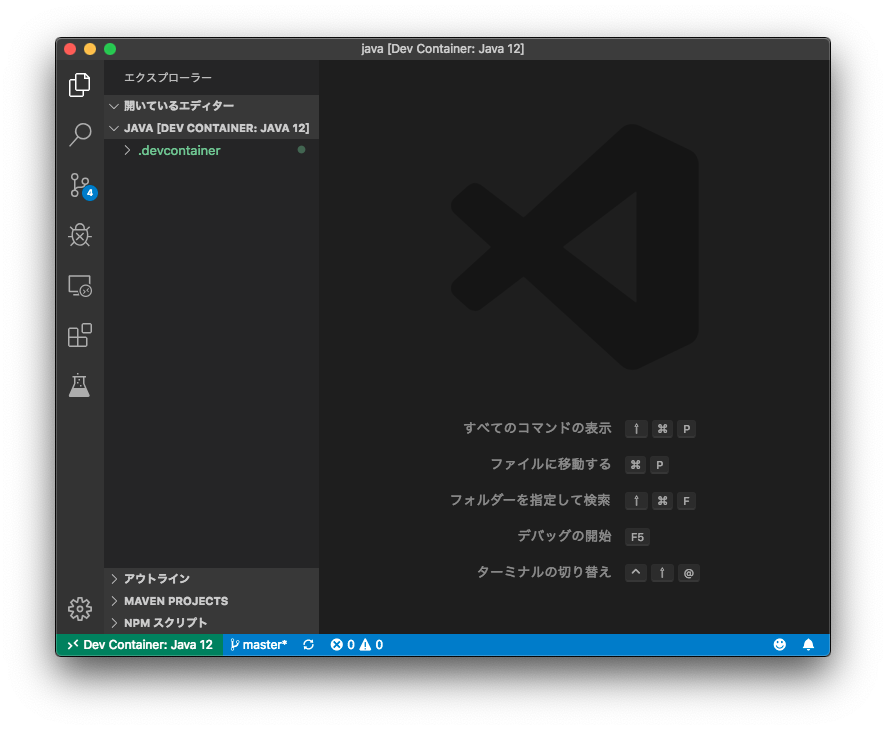886x730 pixels.
Task: Close the window with the red button
Action: [x=70, y=49]
